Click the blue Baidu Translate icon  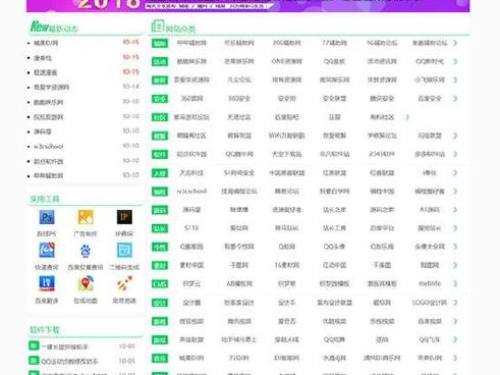47,284
